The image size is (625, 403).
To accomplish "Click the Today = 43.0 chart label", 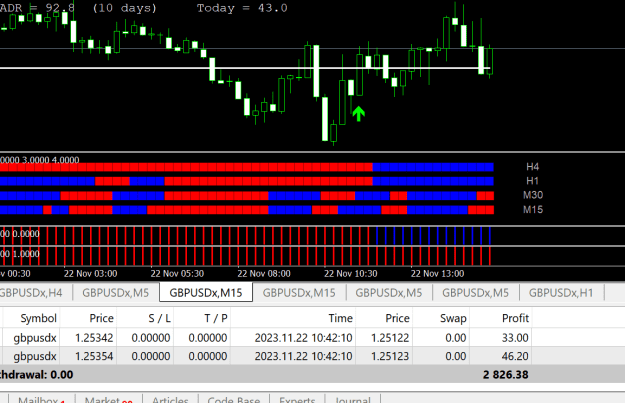I will (242, 8).
